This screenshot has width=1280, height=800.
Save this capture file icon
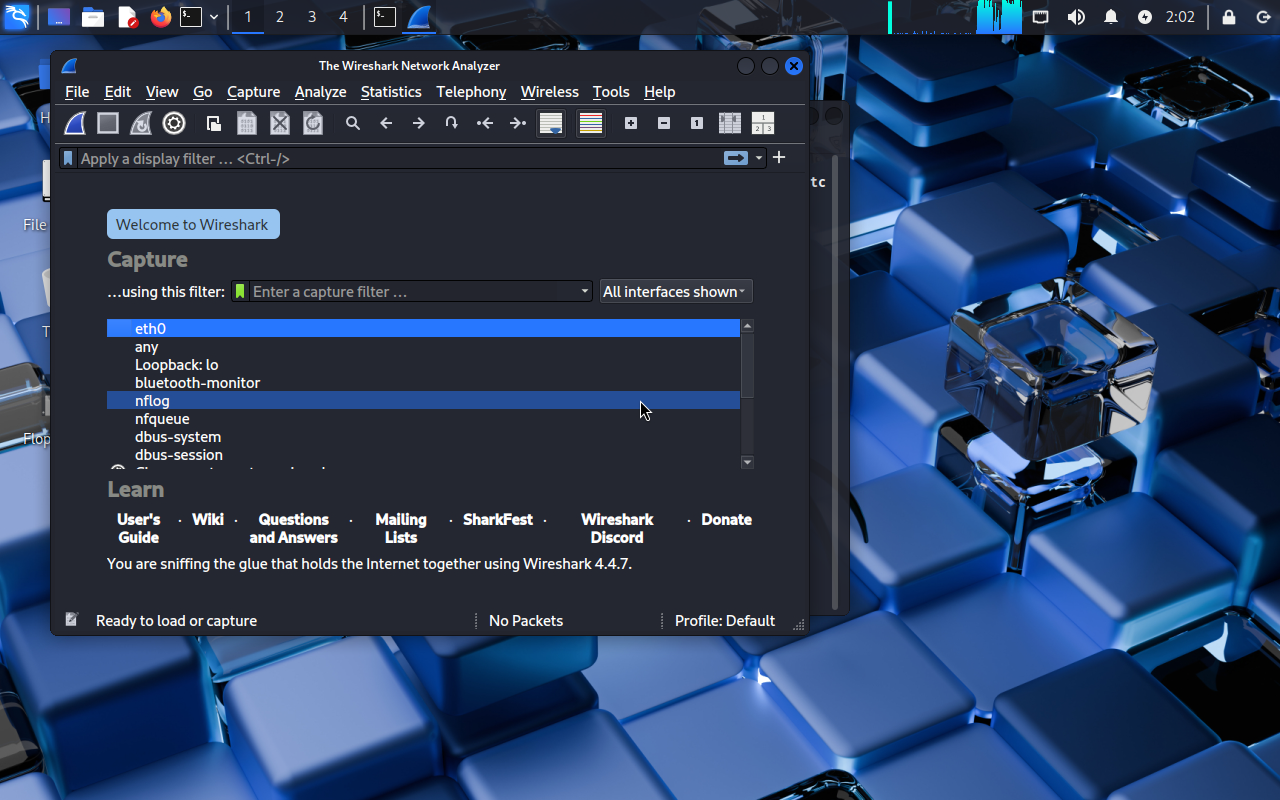click(x=247, y=123)
